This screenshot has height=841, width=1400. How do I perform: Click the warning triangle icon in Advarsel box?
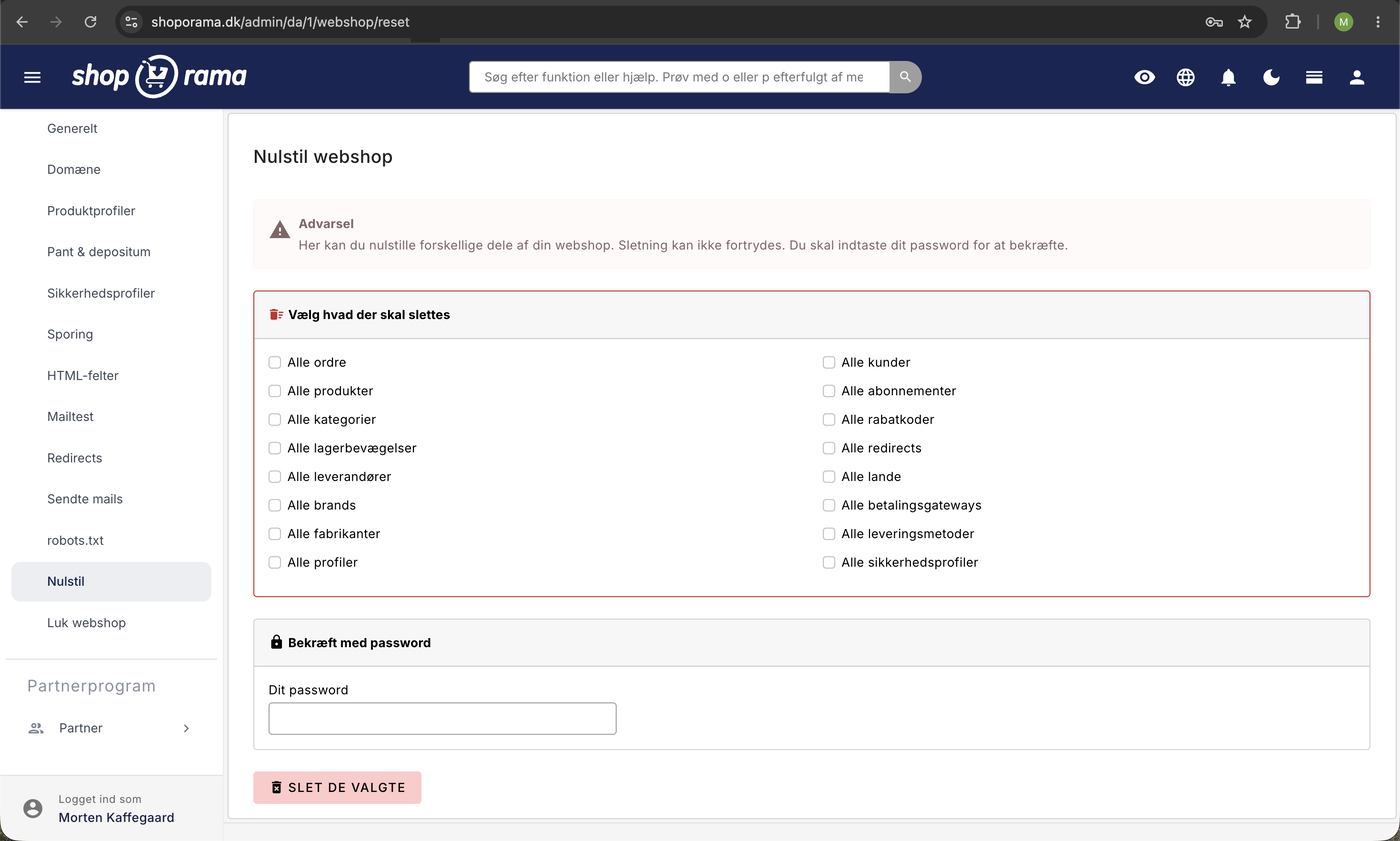[280, 230]
